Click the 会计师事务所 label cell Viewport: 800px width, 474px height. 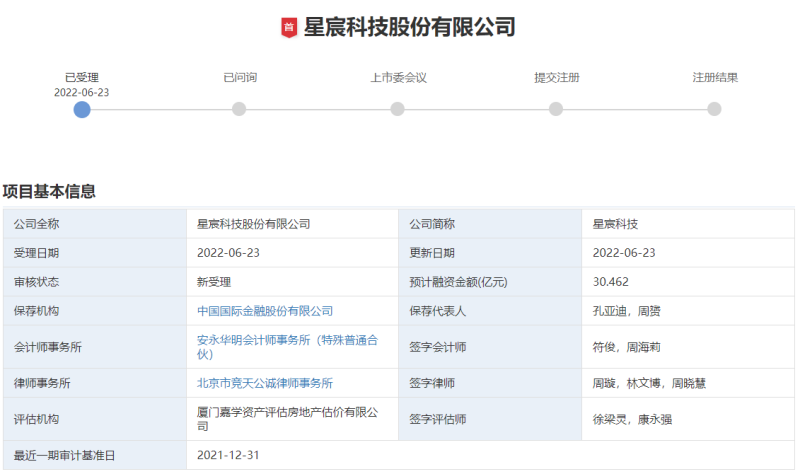95,347
